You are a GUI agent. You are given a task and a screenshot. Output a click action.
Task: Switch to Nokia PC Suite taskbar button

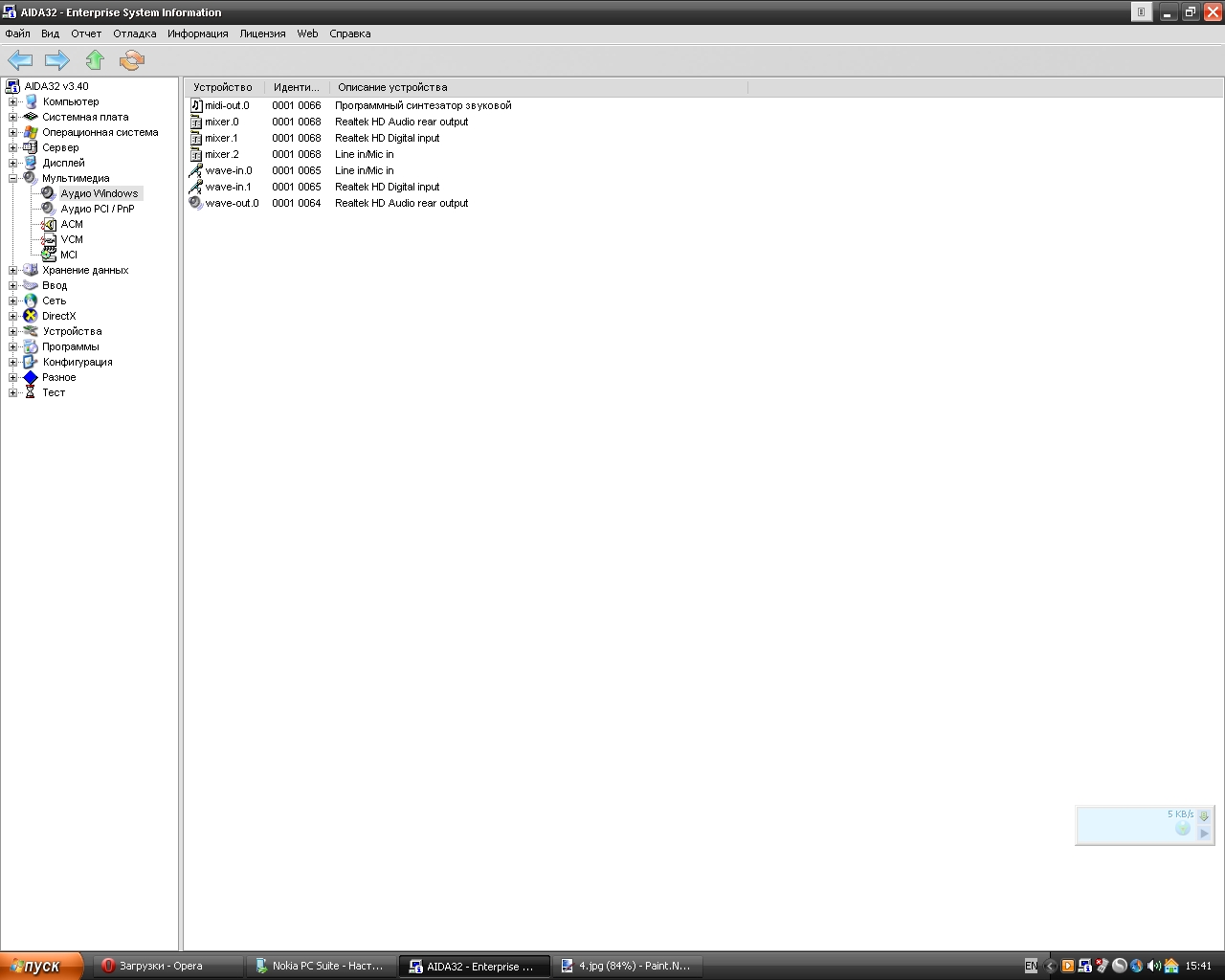click(x=320, y=967)
